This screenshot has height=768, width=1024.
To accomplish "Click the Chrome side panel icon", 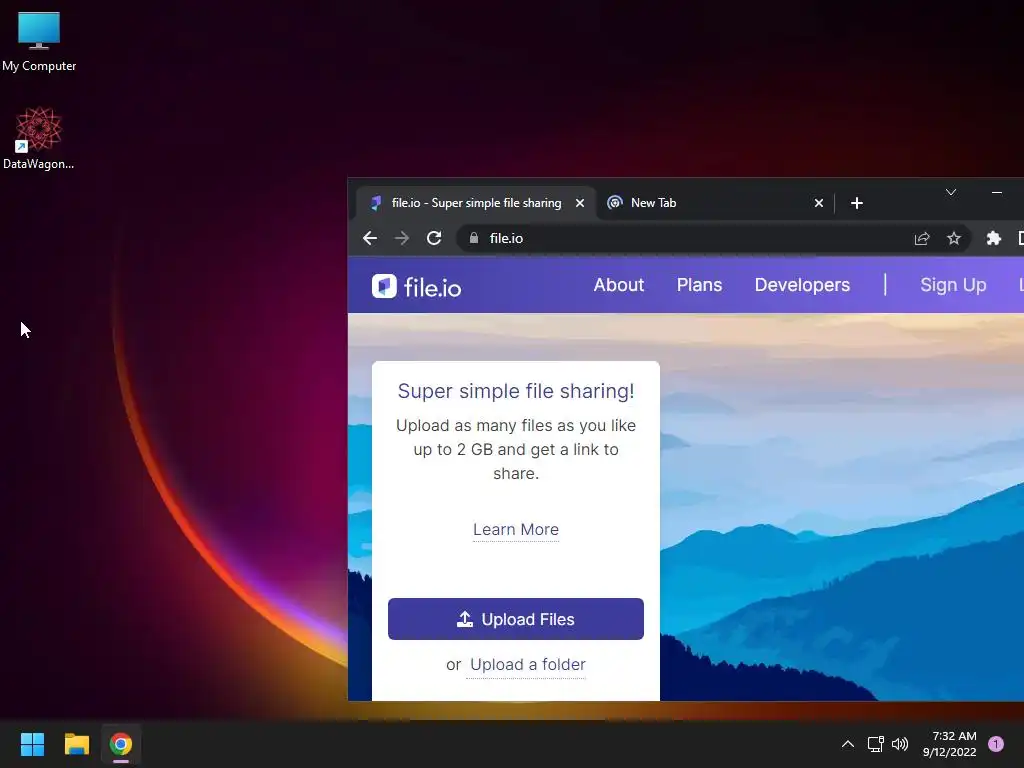I will [1020, 238].
